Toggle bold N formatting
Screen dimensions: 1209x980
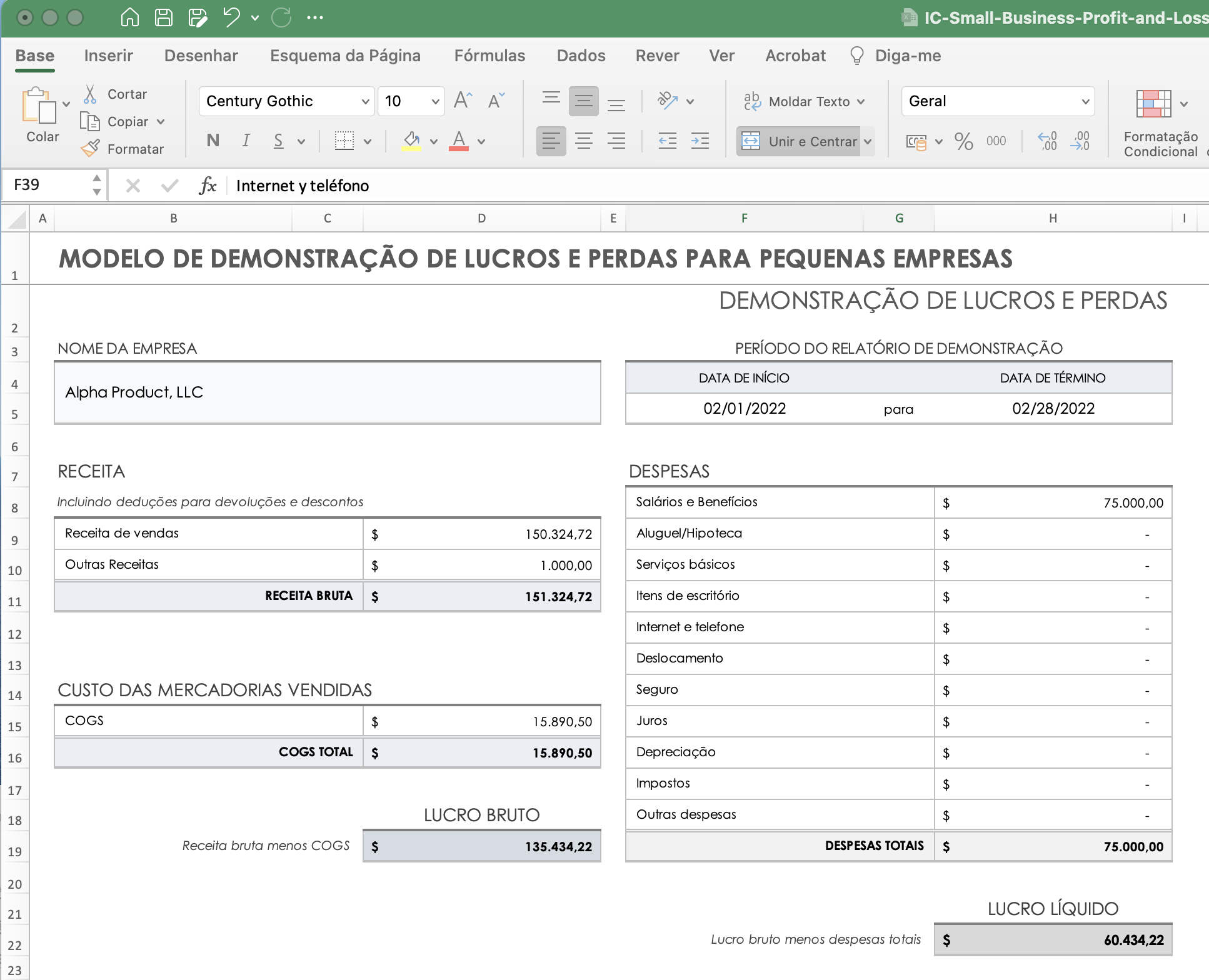coord(213,141)
